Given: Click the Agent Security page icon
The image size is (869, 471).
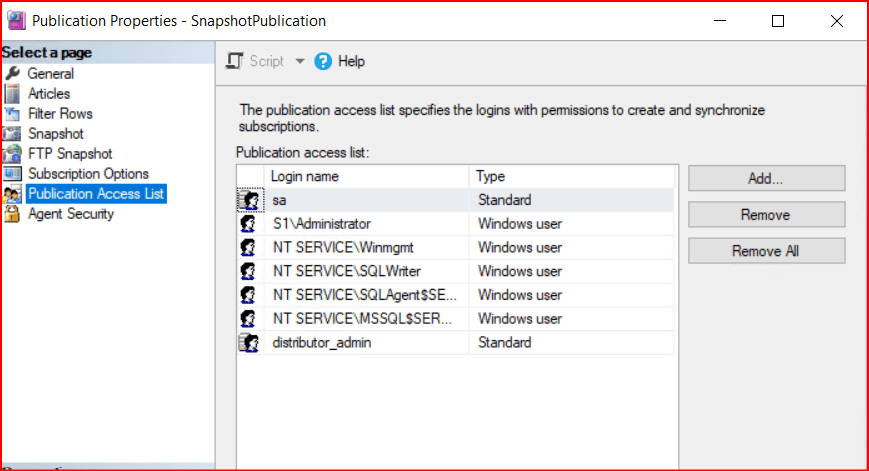Looking at the screenshot, I should (12, 214).
